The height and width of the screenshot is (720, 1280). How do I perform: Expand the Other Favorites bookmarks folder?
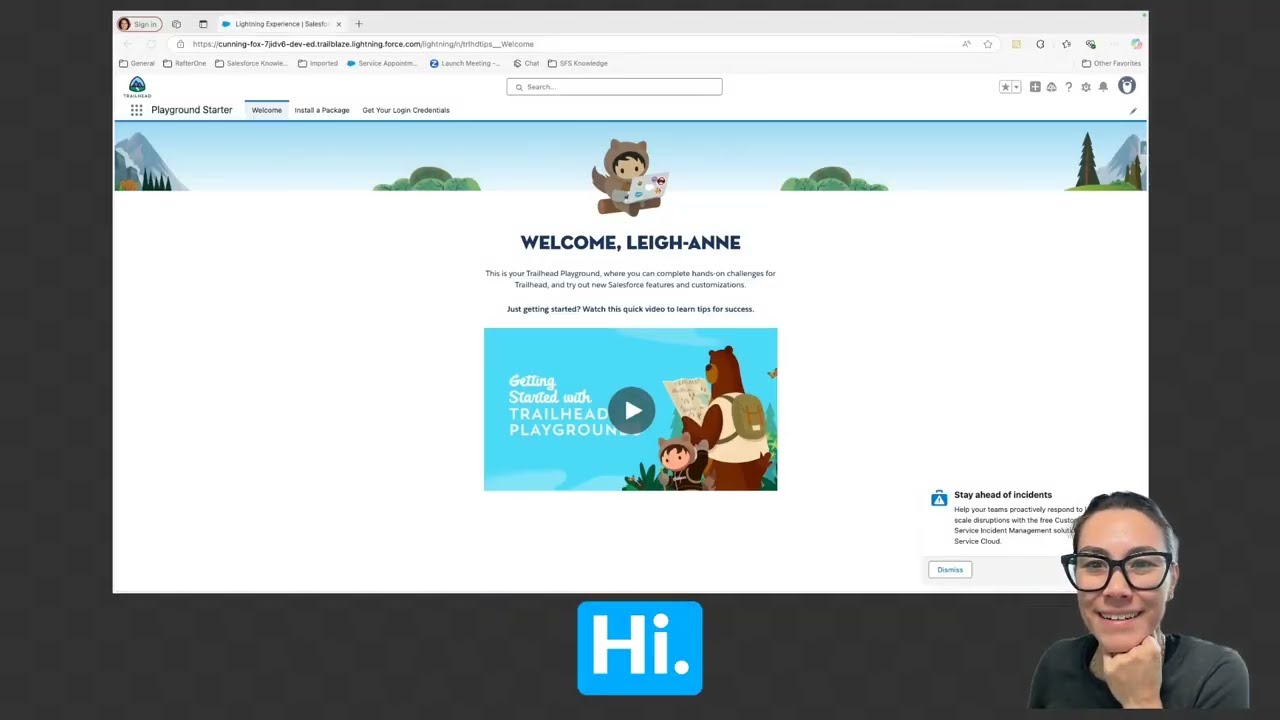[1111, 63]
